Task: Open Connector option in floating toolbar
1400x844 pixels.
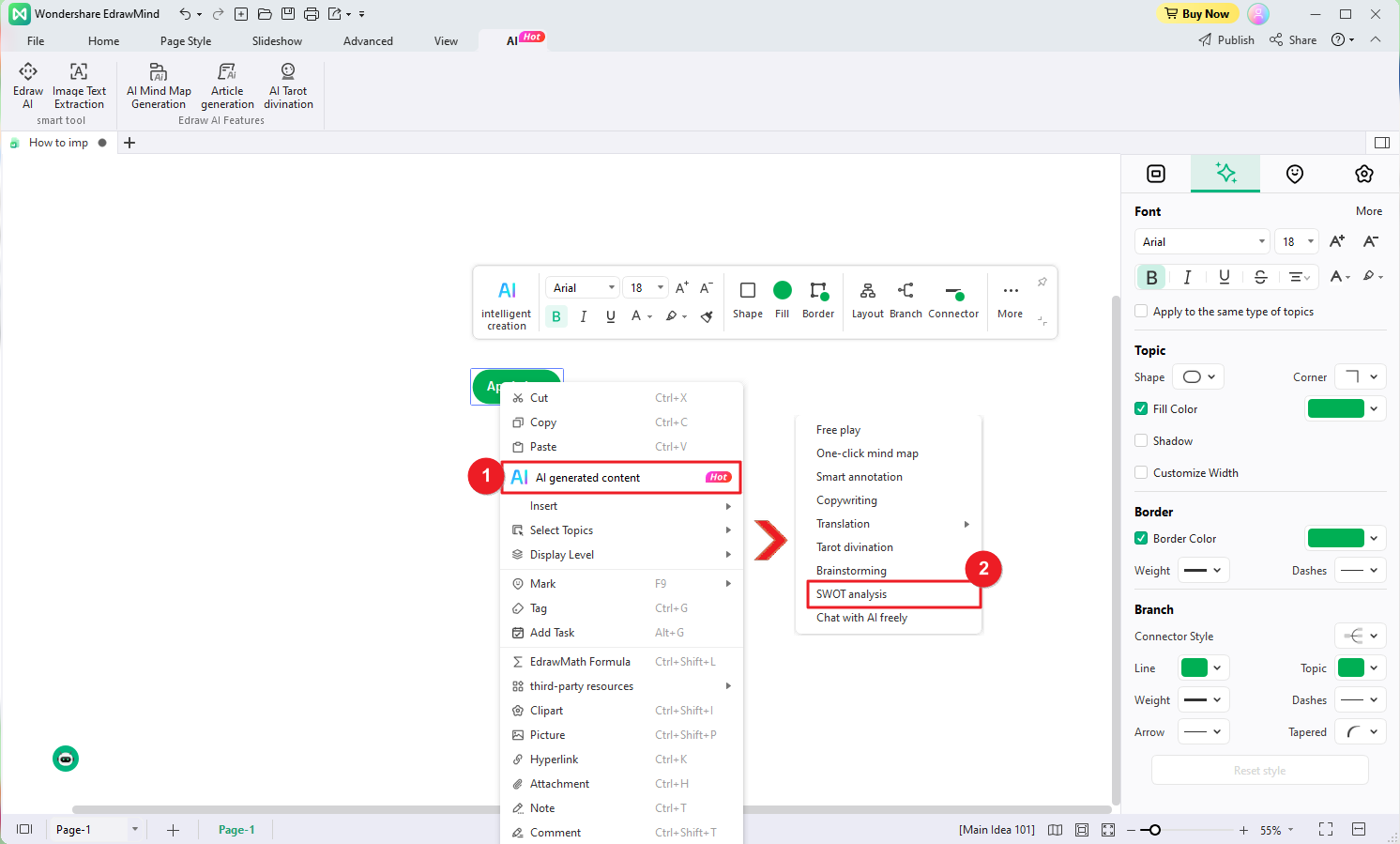Action: (x=953, y=300)
